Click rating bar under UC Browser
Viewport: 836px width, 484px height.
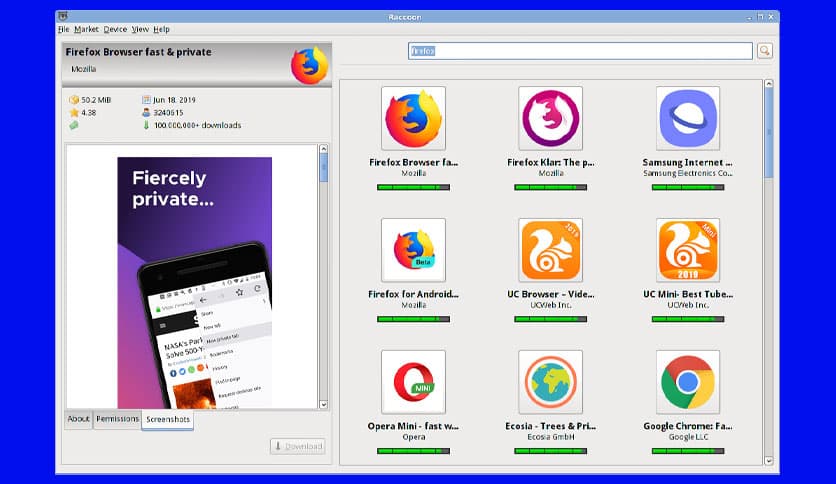click(550, 319)
